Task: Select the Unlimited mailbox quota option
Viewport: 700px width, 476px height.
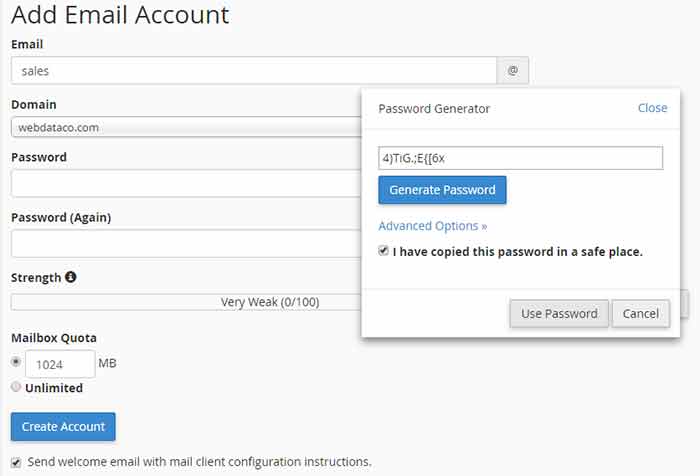Action: 16,387
